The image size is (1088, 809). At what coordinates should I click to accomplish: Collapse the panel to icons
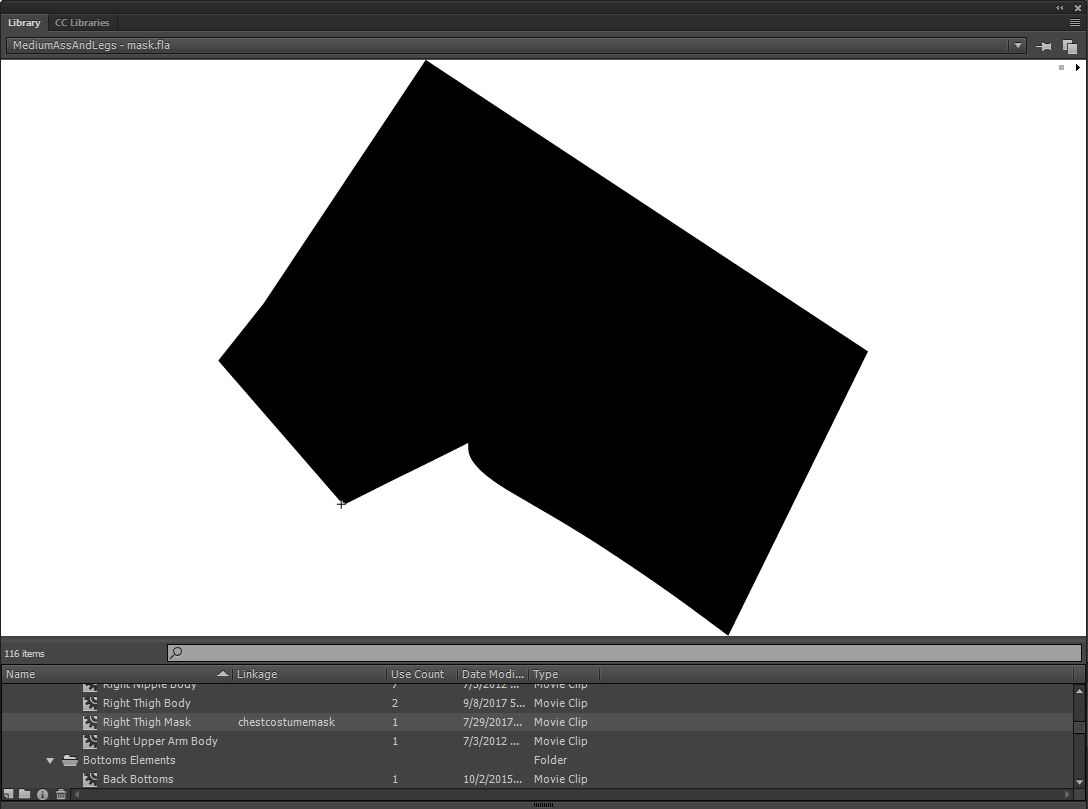(x=1060, y=7)
